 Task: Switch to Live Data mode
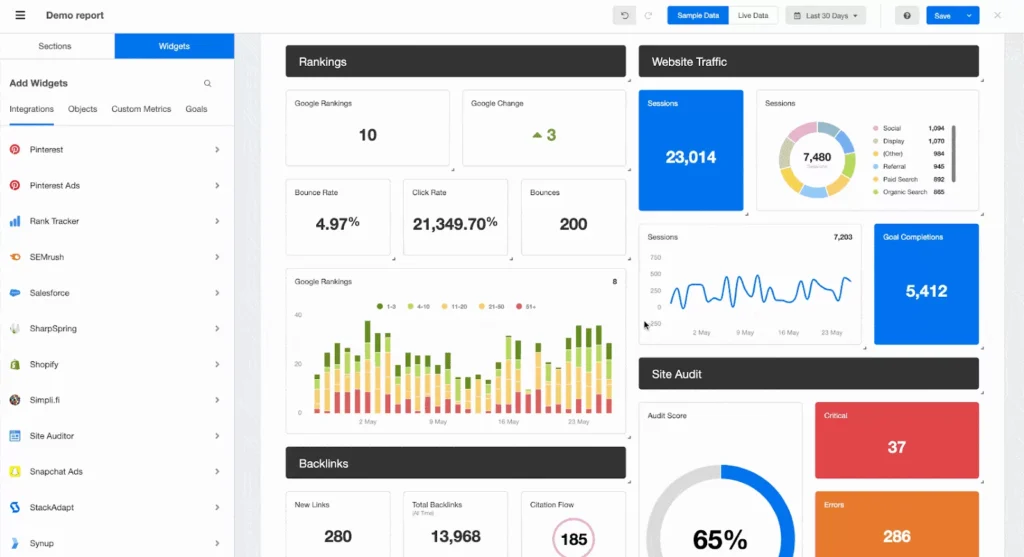pyautogui.click(x=753, y=16)
